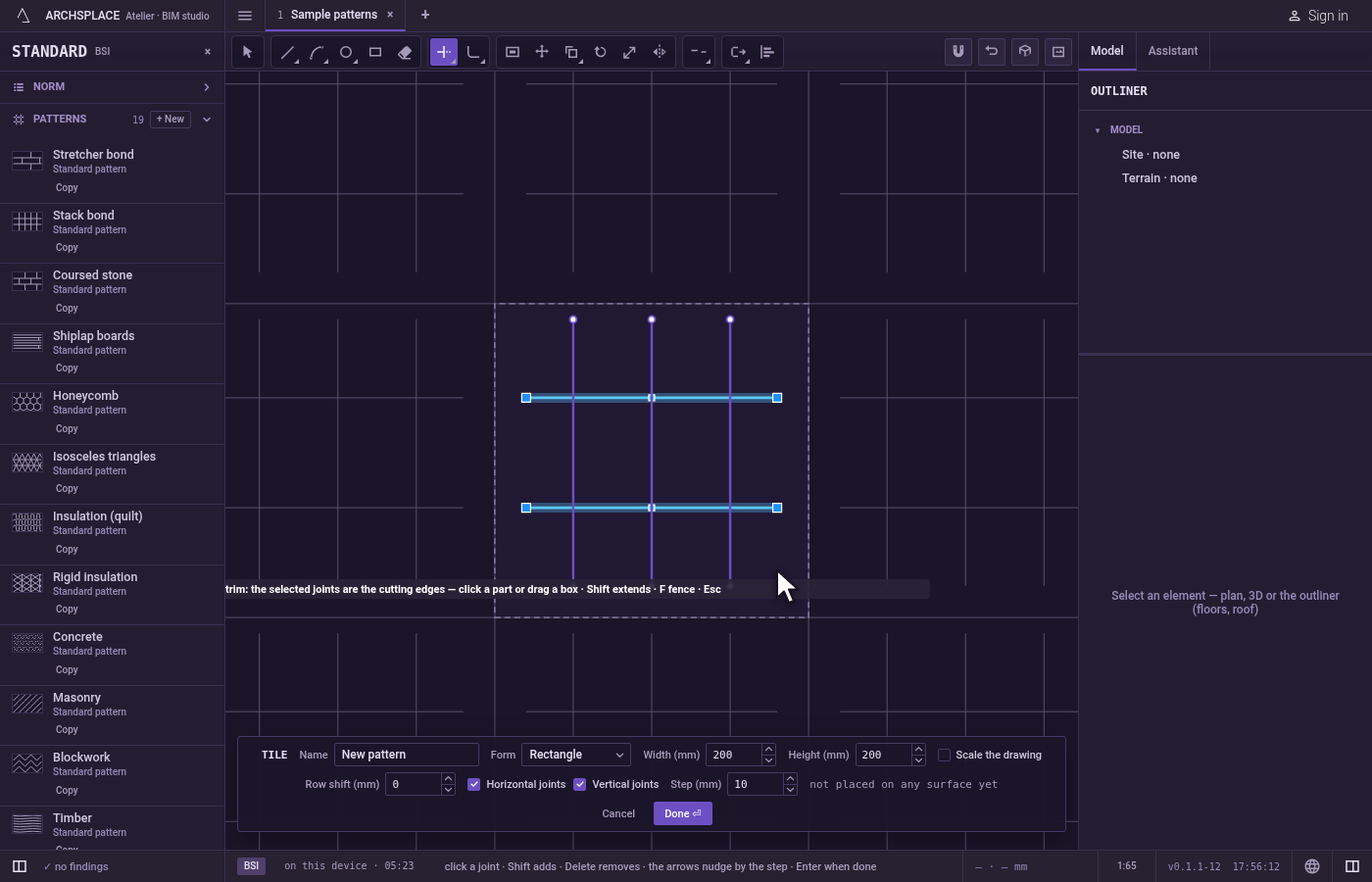Create a new pattern with + New
Screen dimensions: 1372x882
(x=171, y=120)
